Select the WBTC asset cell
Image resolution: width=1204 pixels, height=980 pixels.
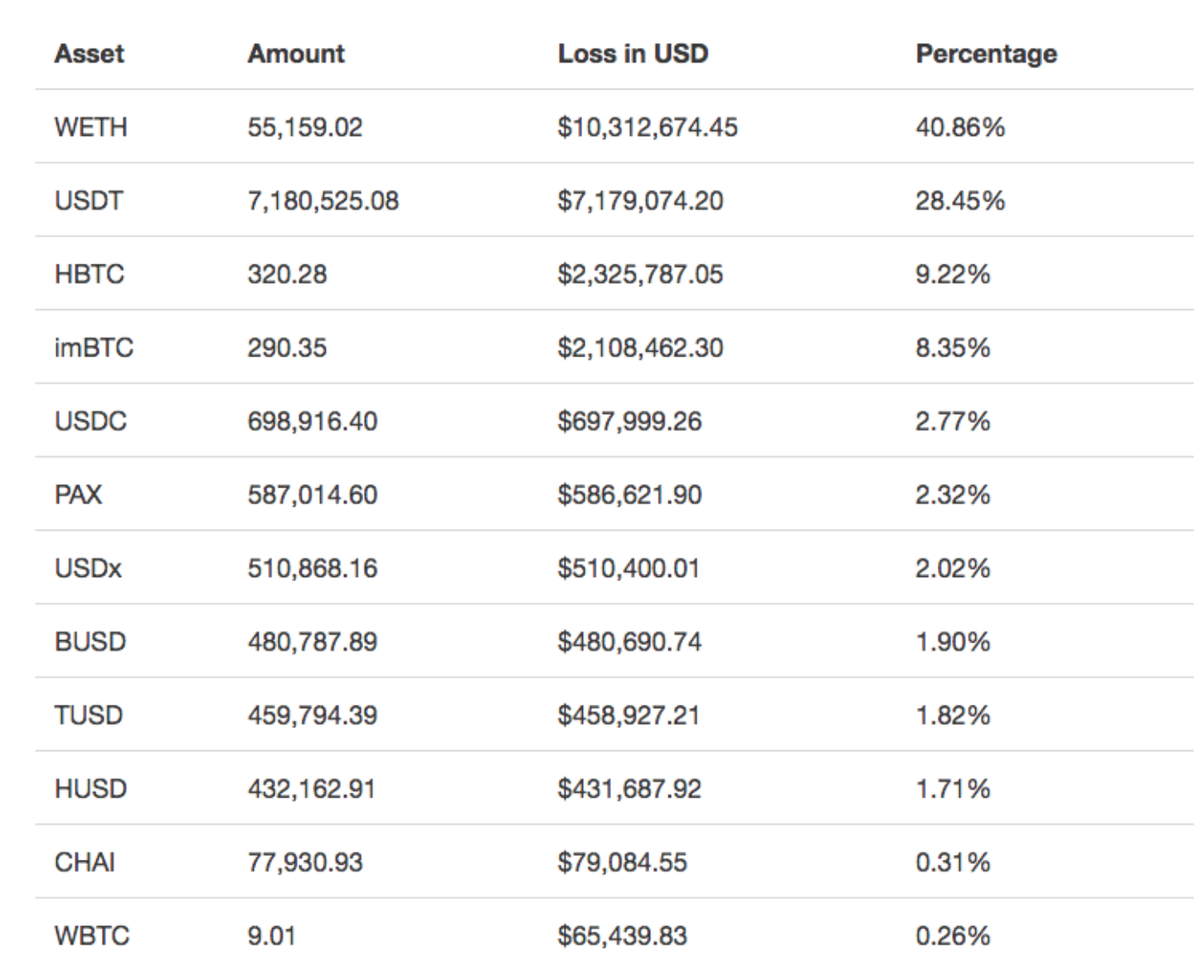pyautogui.click(x=92, y=936)
